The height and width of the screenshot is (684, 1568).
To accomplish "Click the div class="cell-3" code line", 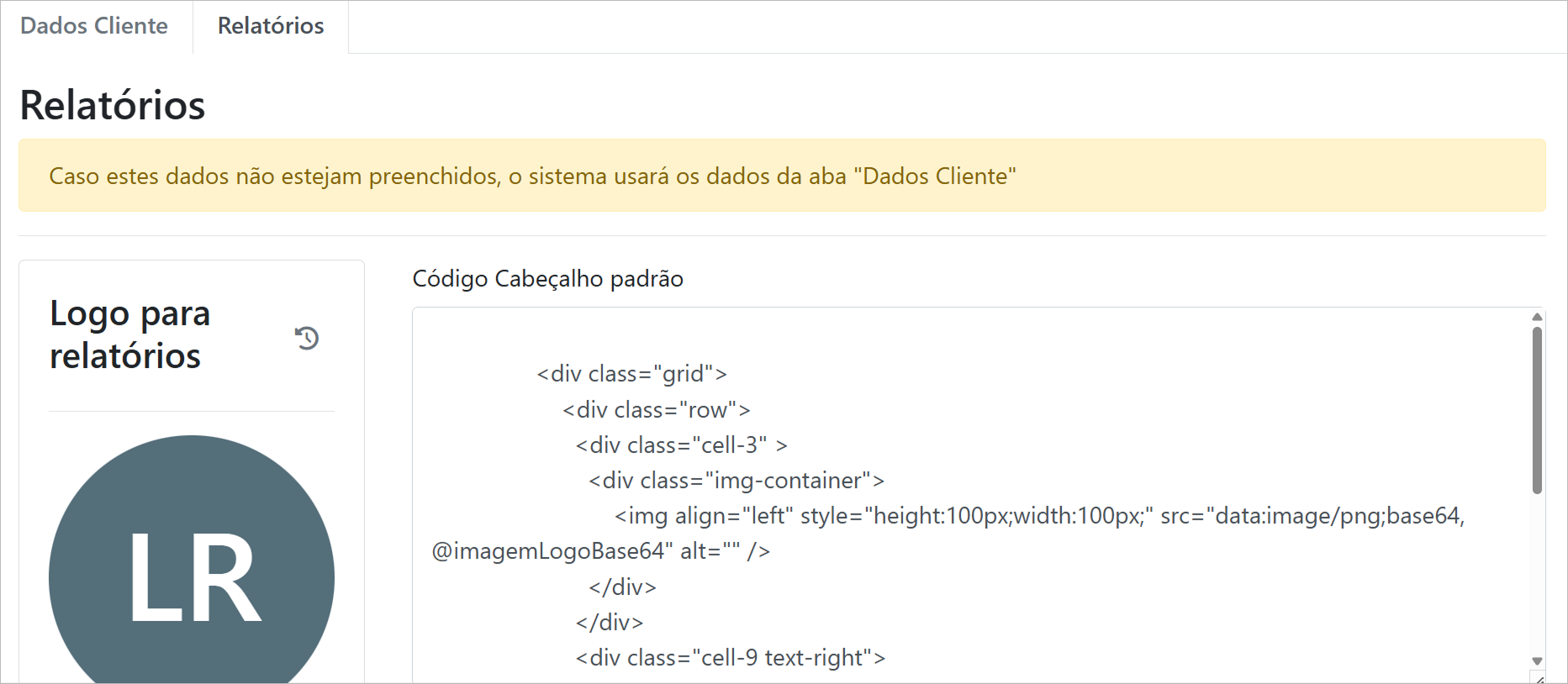I will coord(681,445).
